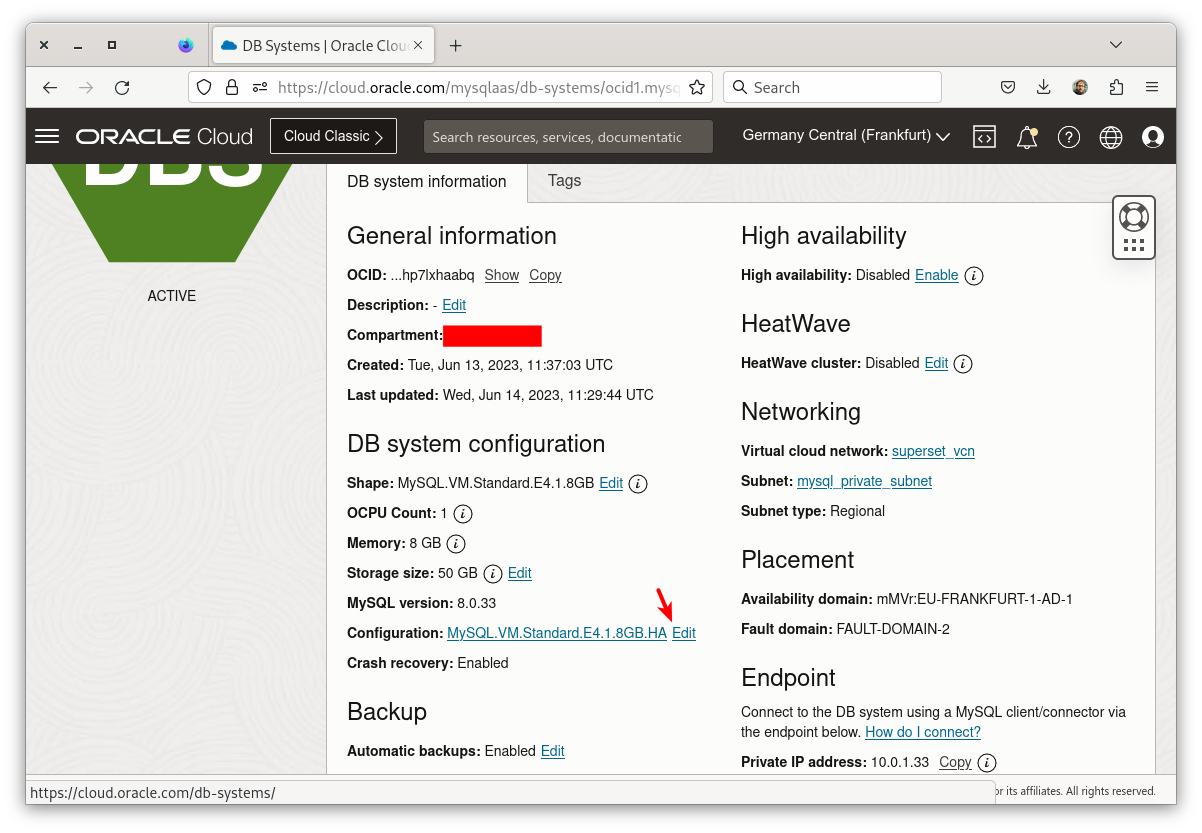Copy the OCID value
1202x833 pixels.
[545, 275]
